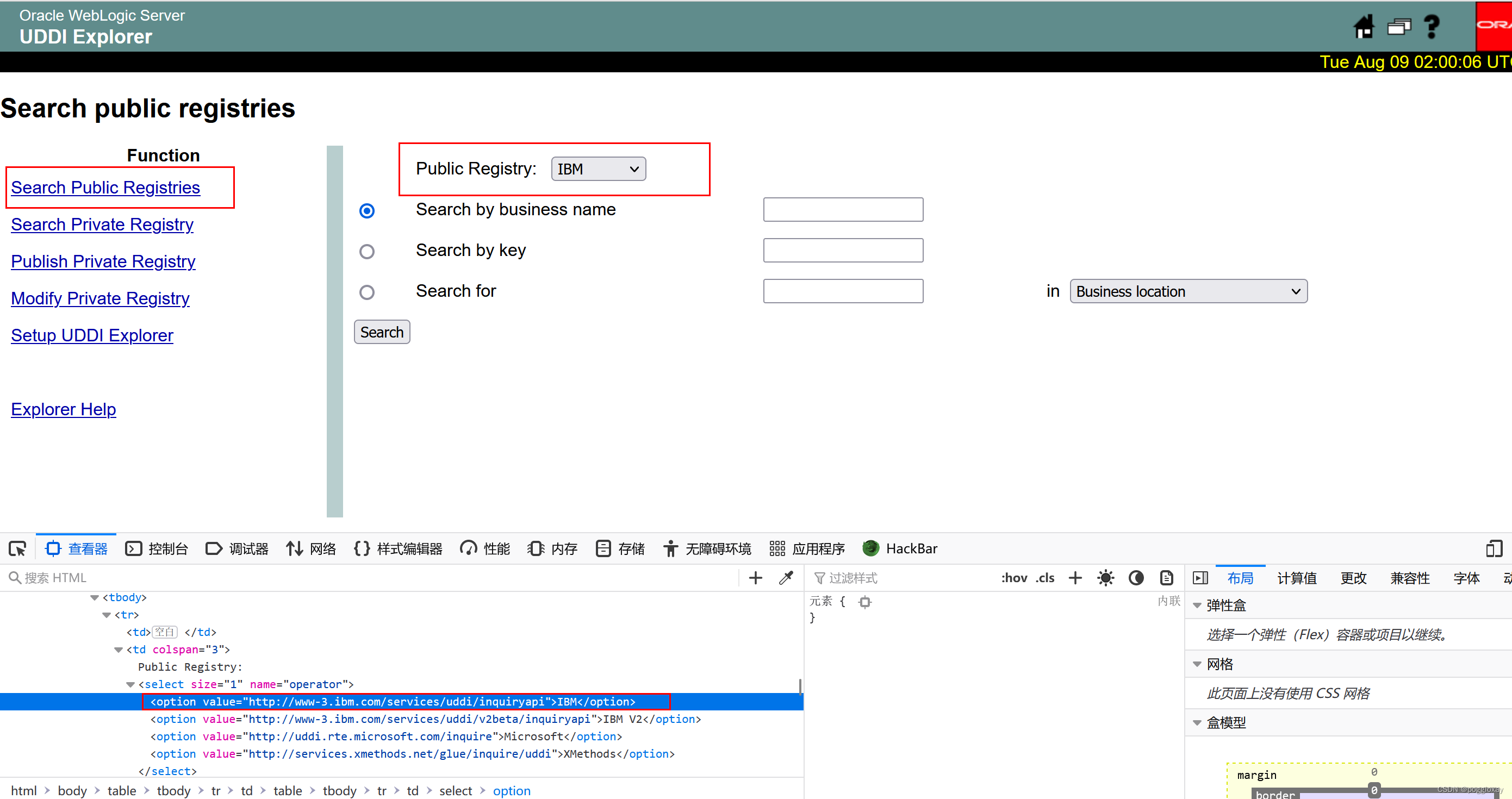Click the business name text field
Viewport: 1512px width, 799px height.
pos(843,209)
